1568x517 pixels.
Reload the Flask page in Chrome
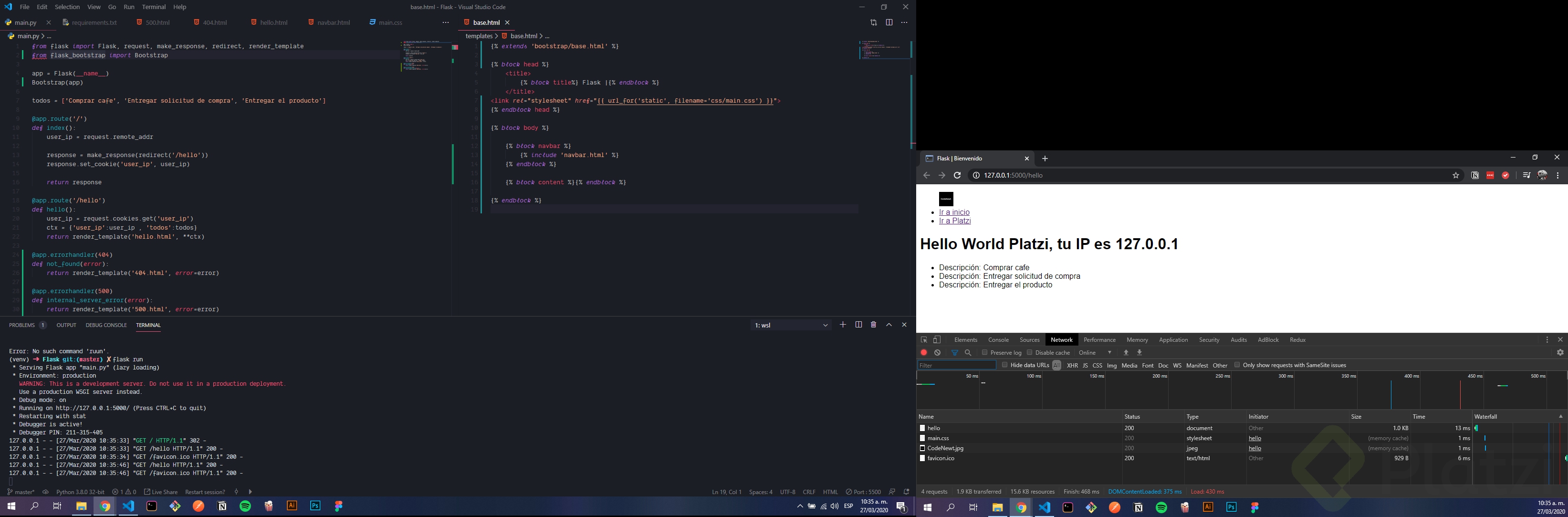click(x=958, y=175)
